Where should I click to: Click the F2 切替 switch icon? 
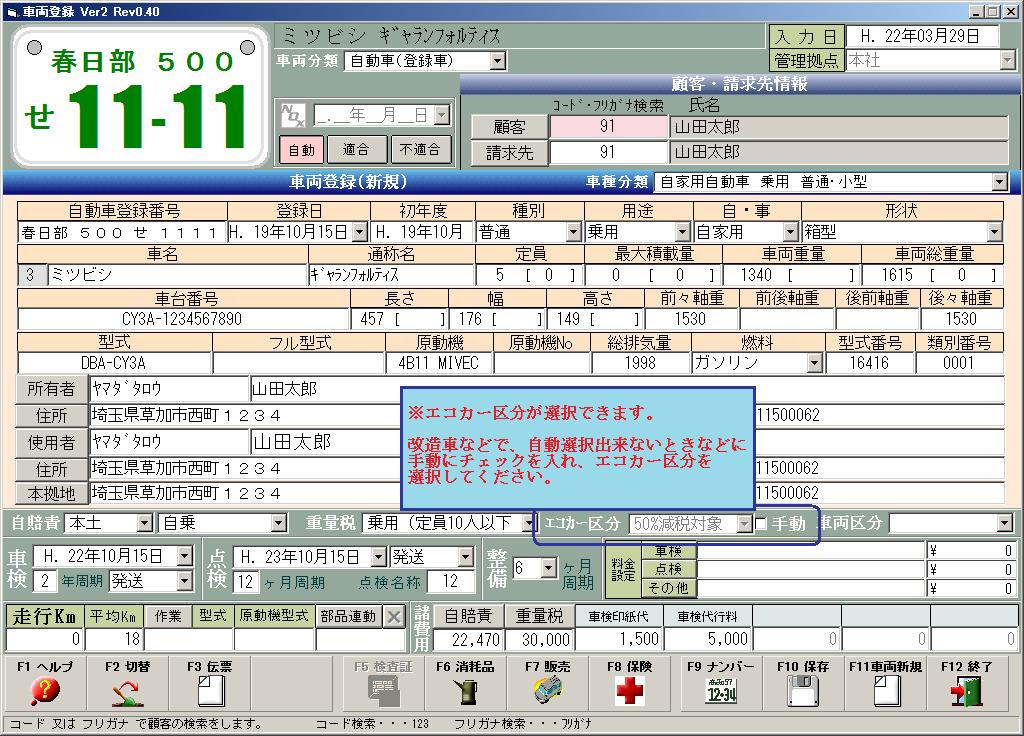click(x=126, y=690)
